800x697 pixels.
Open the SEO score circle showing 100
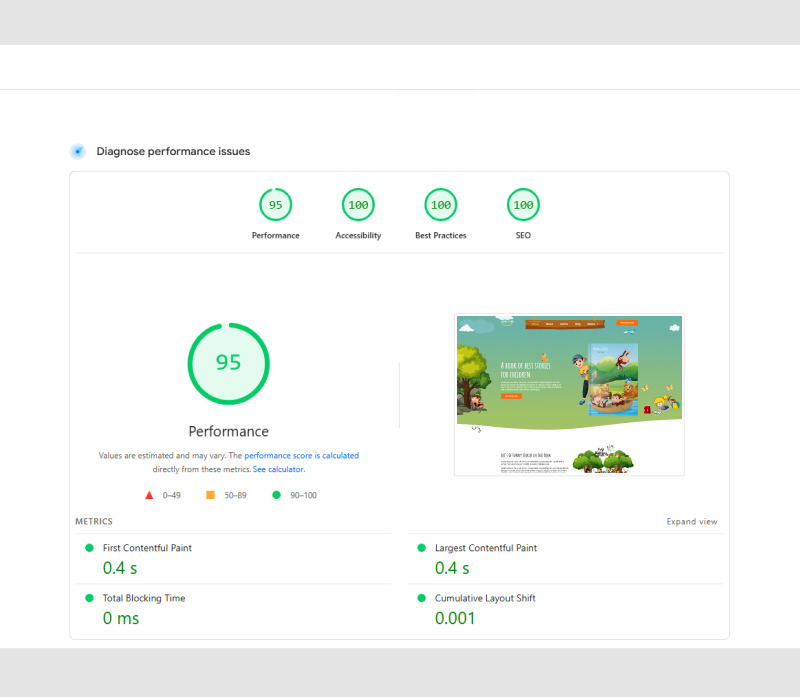click(522, 204)
